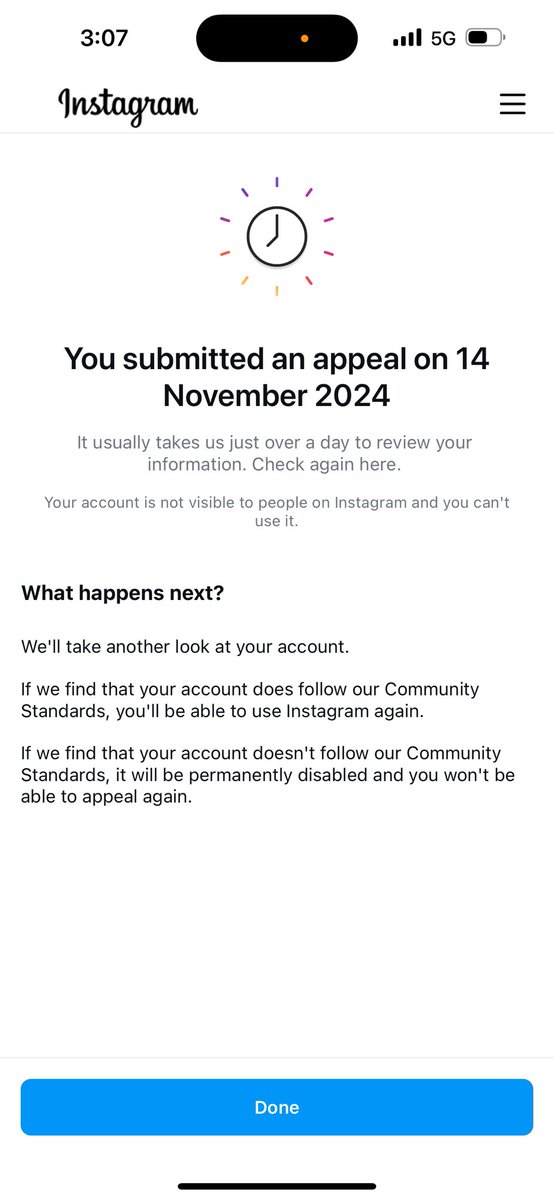Tap the home indicator bar
The image size is (554, 1200).
(277, 1186)
